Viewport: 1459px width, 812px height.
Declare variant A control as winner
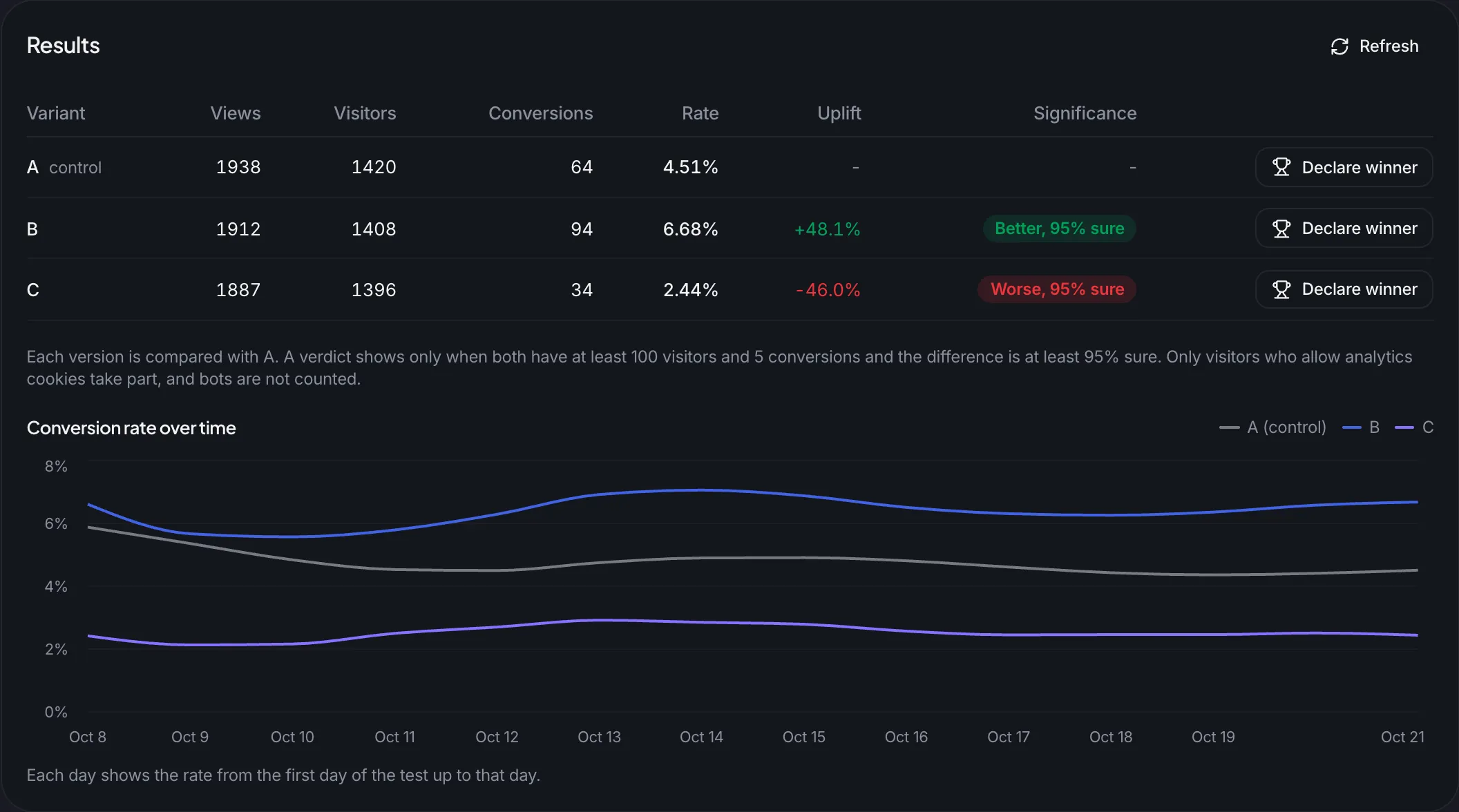coord(1344,167)
